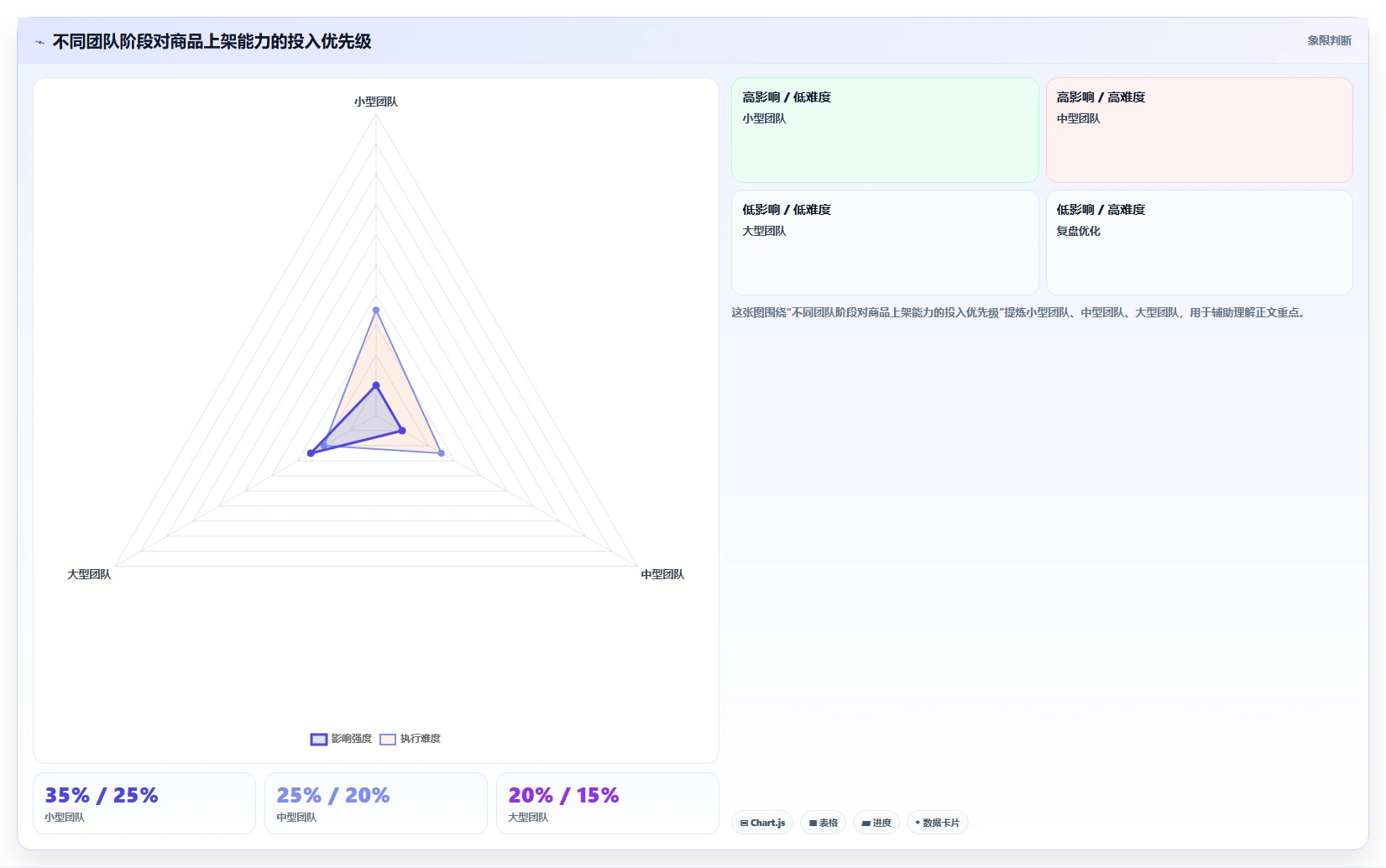Toggle the 影响强度 legend item

click(341, 739)
